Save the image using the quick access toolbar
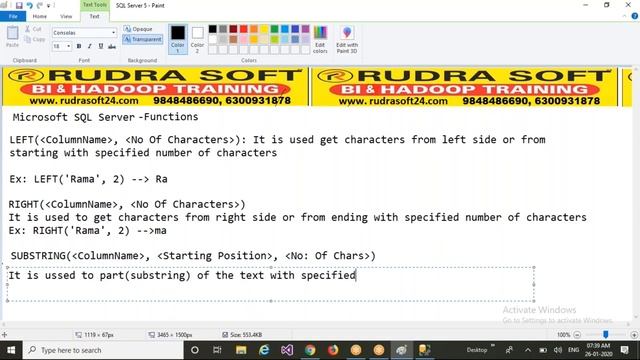 coord(19,5)
